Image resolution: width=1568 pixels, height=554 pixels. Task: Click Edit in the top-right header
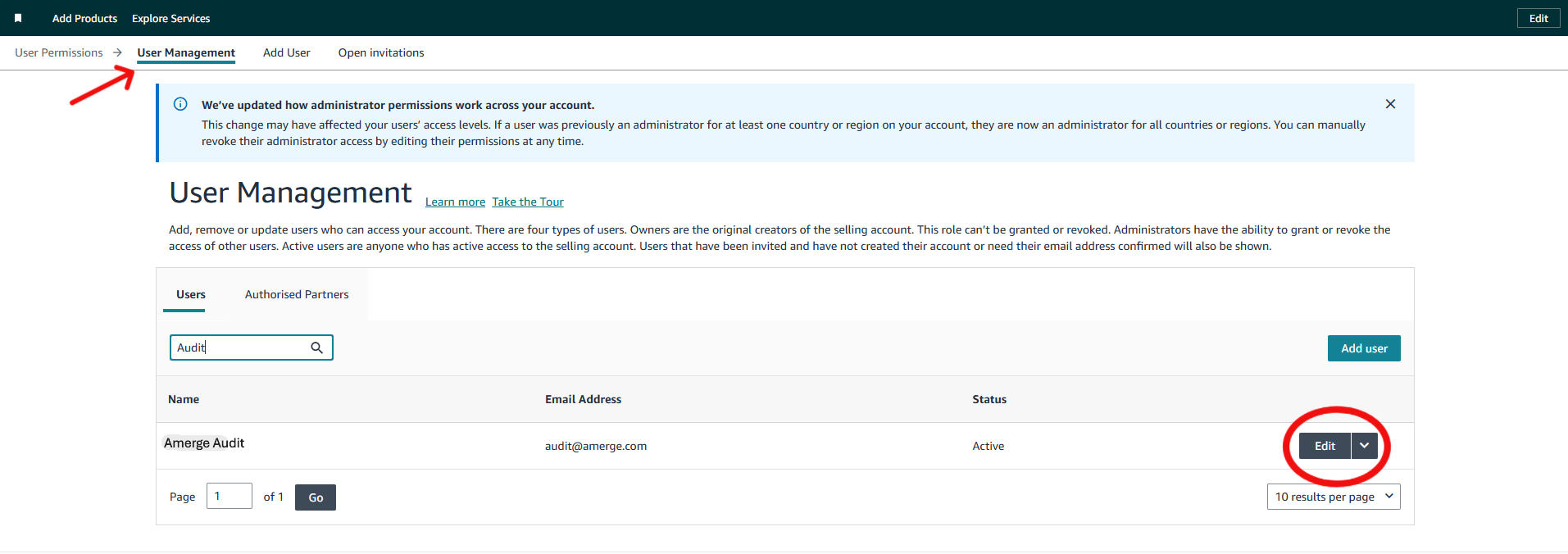pyautogui.click(x=1538, y=18)
